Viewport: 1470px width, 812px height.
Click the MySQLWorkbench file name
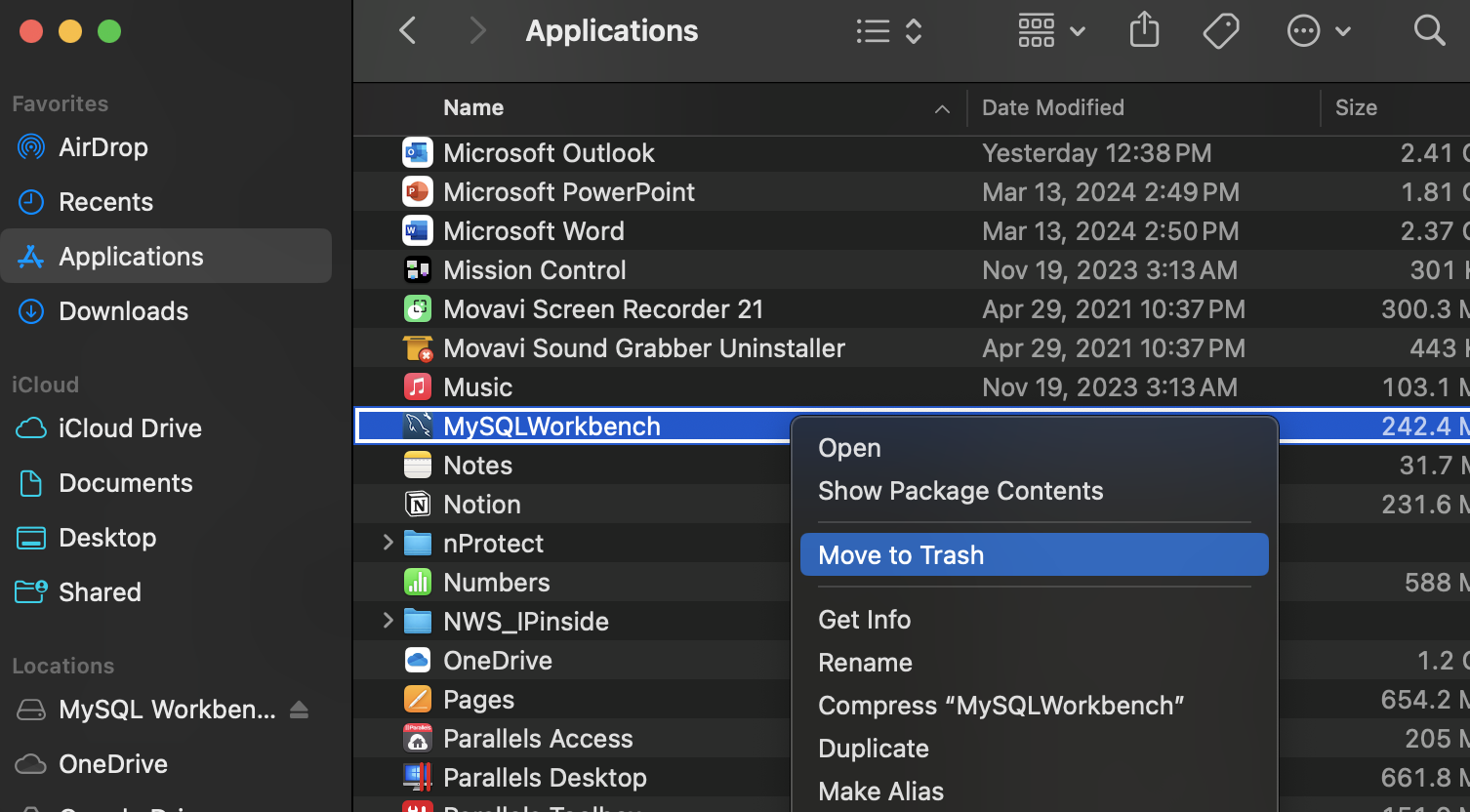pyautogui.click(x=551, y=426)
